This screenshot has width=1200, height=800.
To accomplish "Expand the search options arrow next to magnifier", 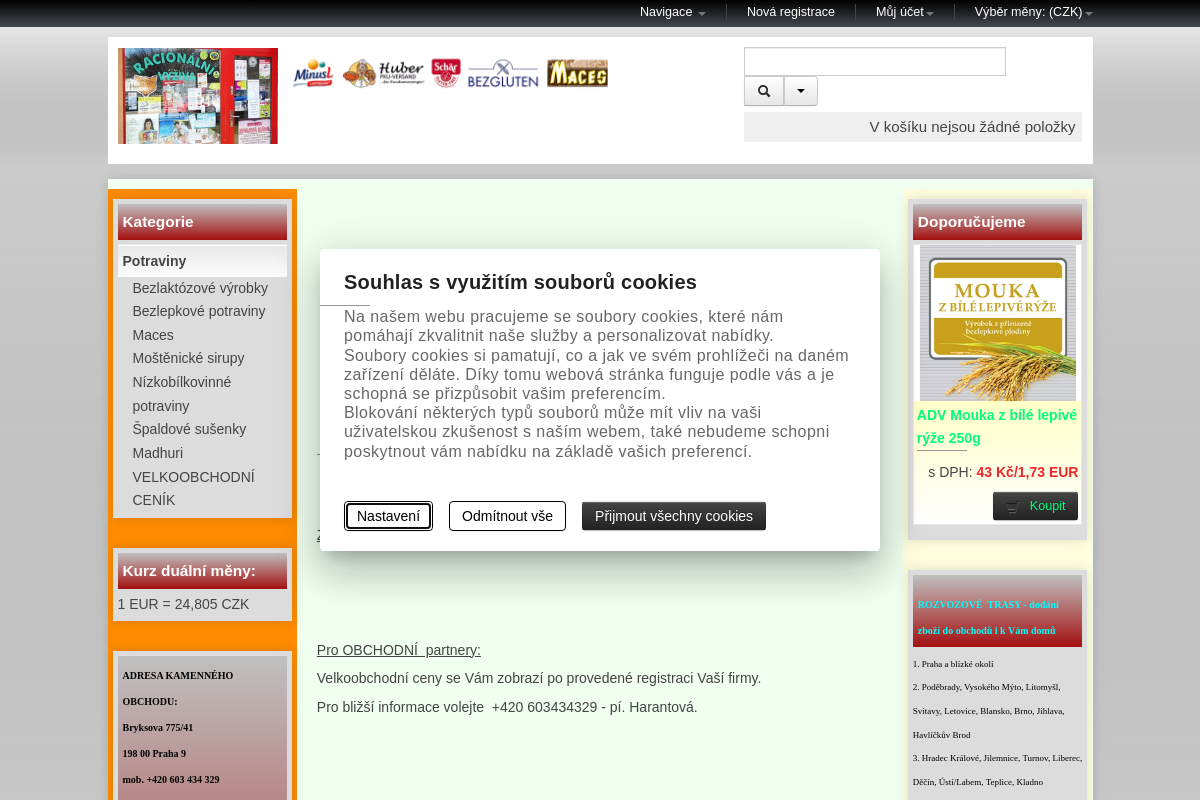I will point(800,90).
